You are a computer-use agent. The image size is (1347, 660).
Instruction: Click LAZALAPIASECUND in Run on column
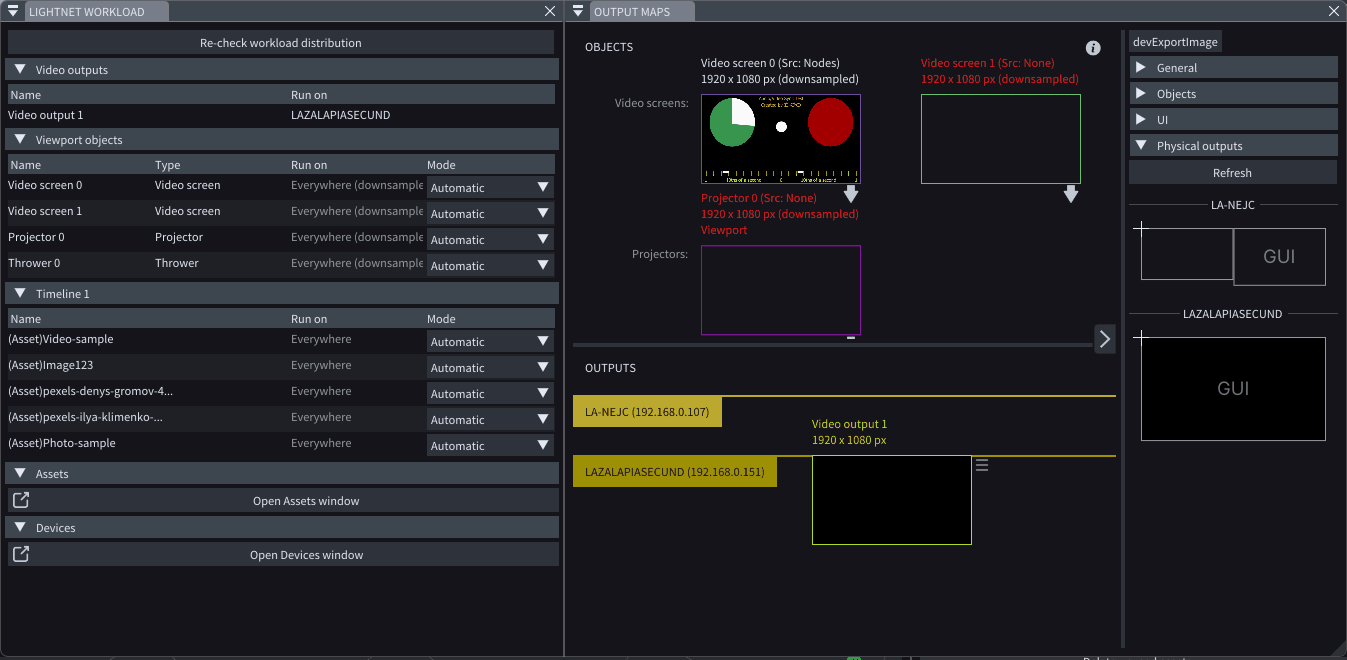tap(341, 115)
